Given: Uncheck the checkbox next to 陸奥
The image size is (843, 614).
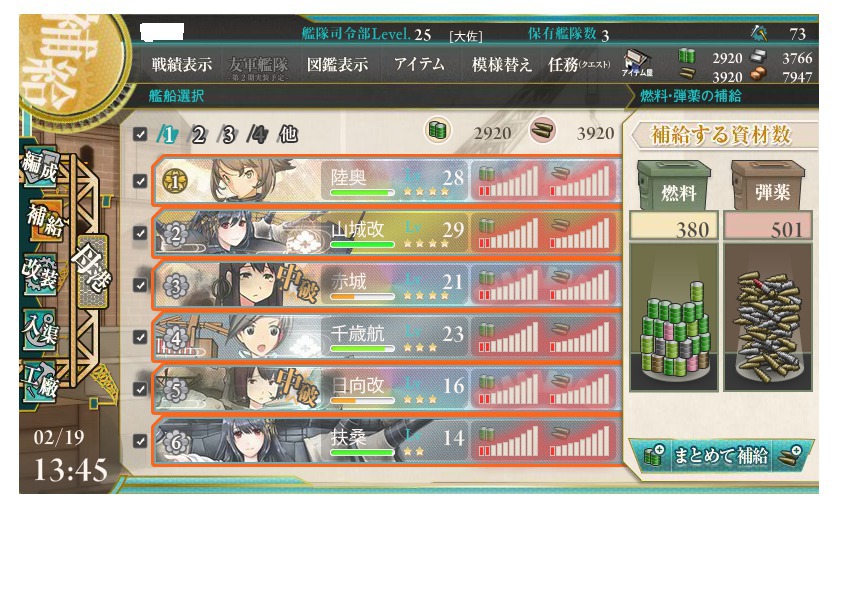Looking at the screenshot, I should [140, 181].
